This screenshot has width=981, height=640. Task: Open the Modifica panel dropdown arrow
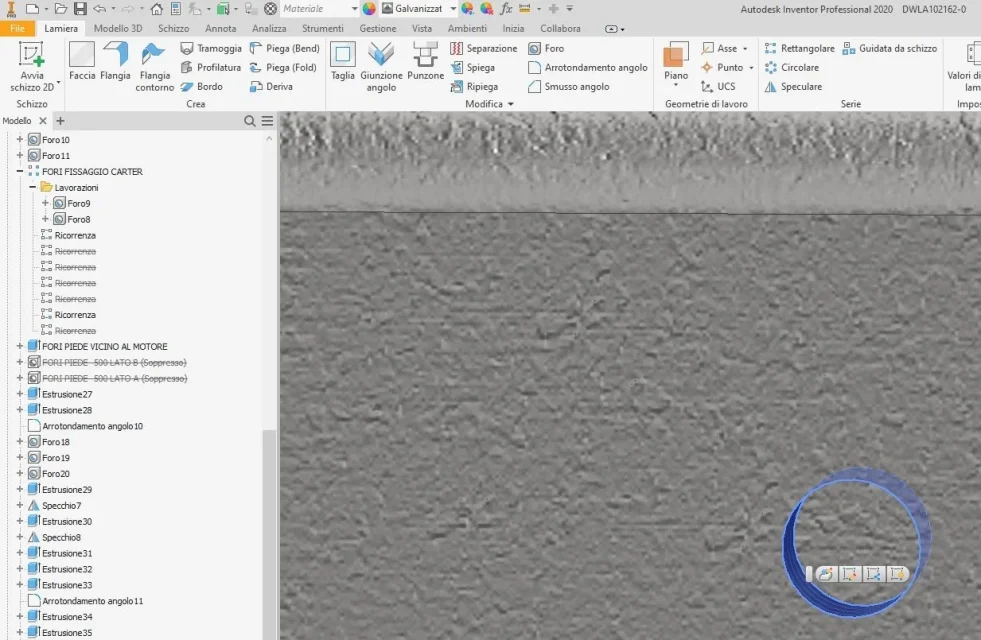pos(511,104)
